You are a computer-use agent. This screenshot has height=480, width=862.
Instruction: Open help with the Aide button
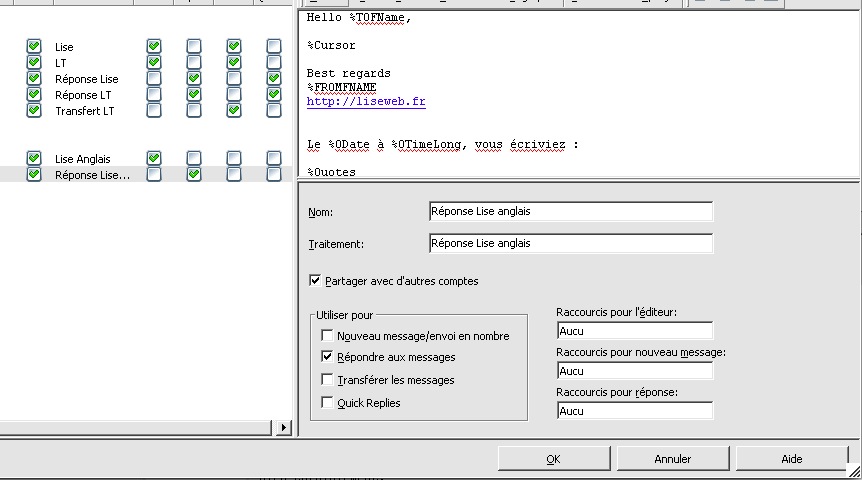coord(791,459)
